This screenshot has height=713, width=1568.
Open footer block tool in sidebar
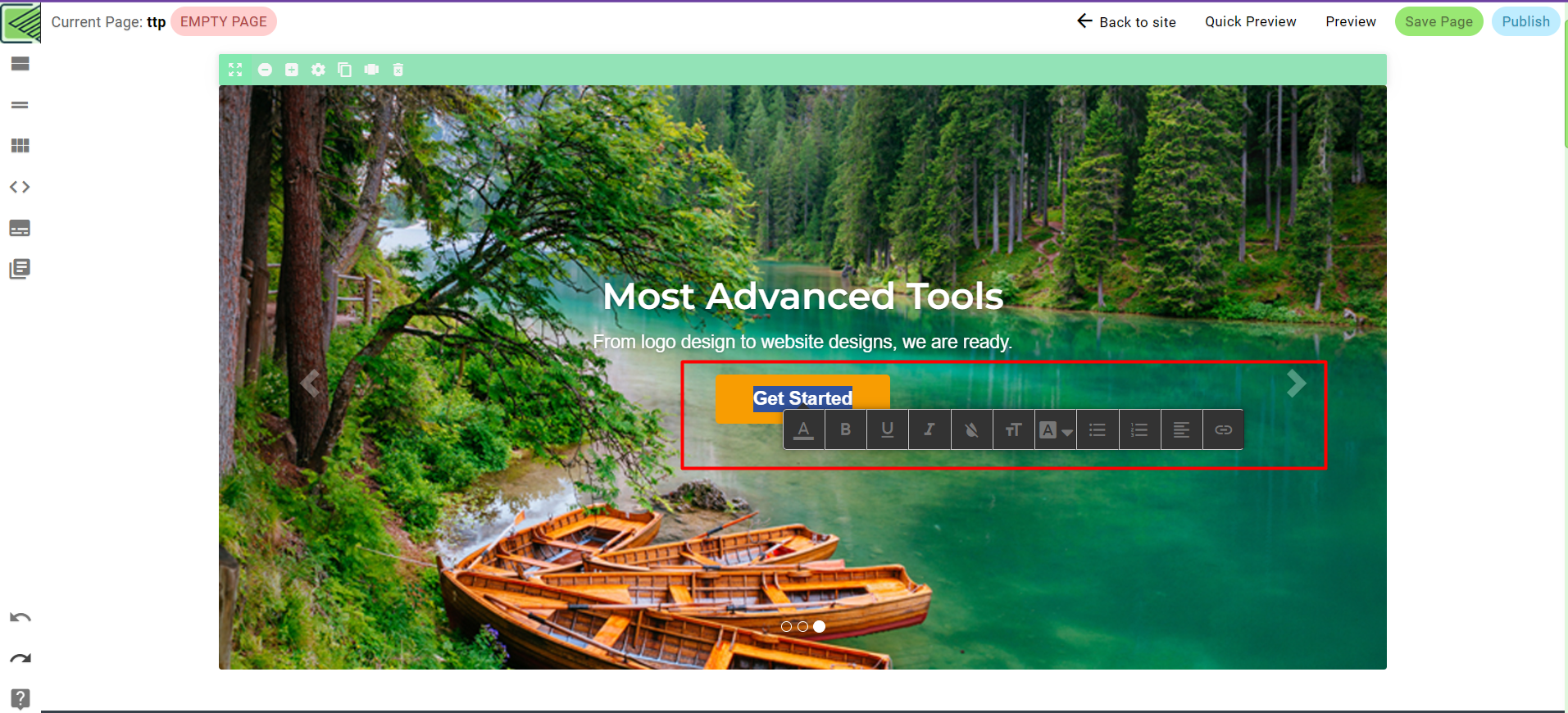pyautogui.click(x=20, y=228)
